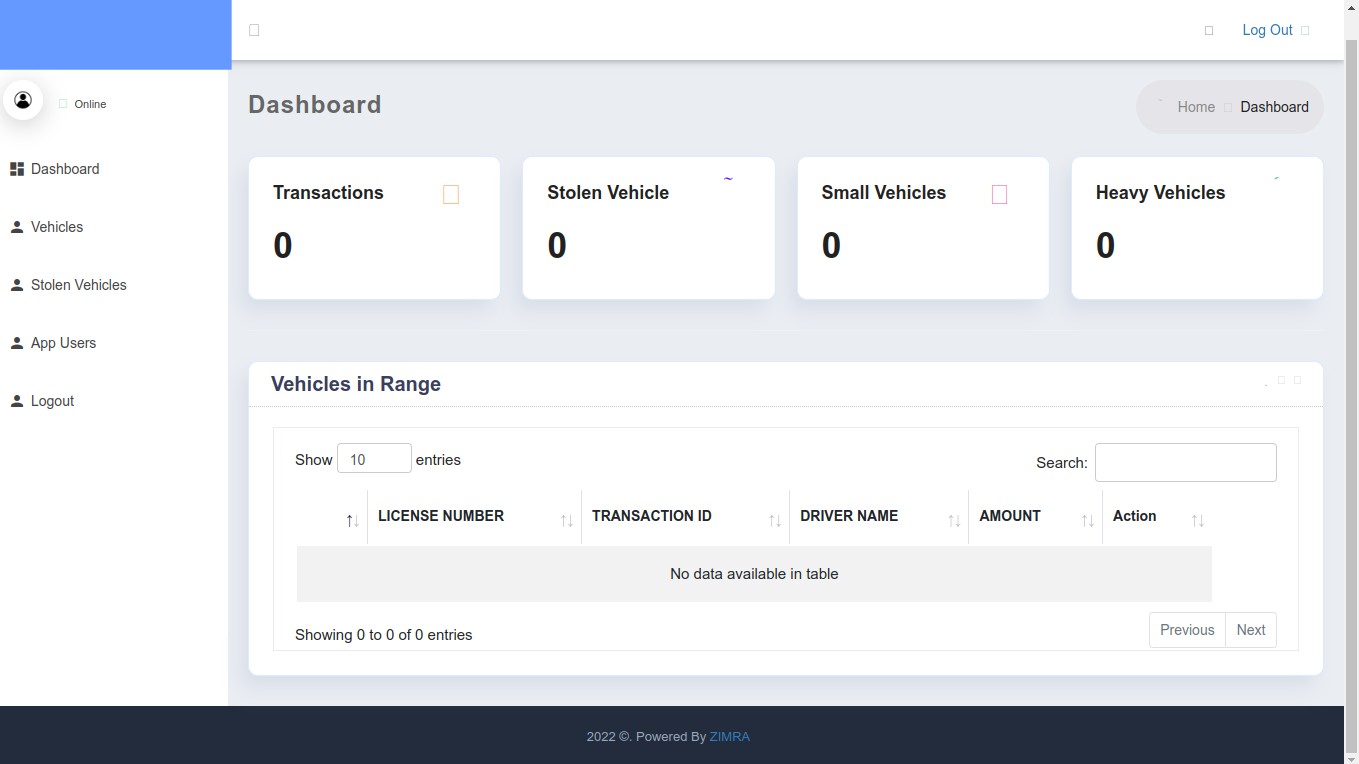Open Logout in the sidebar menu
The width and height of the screenshot is (1359, 764).
coord(52,401)
